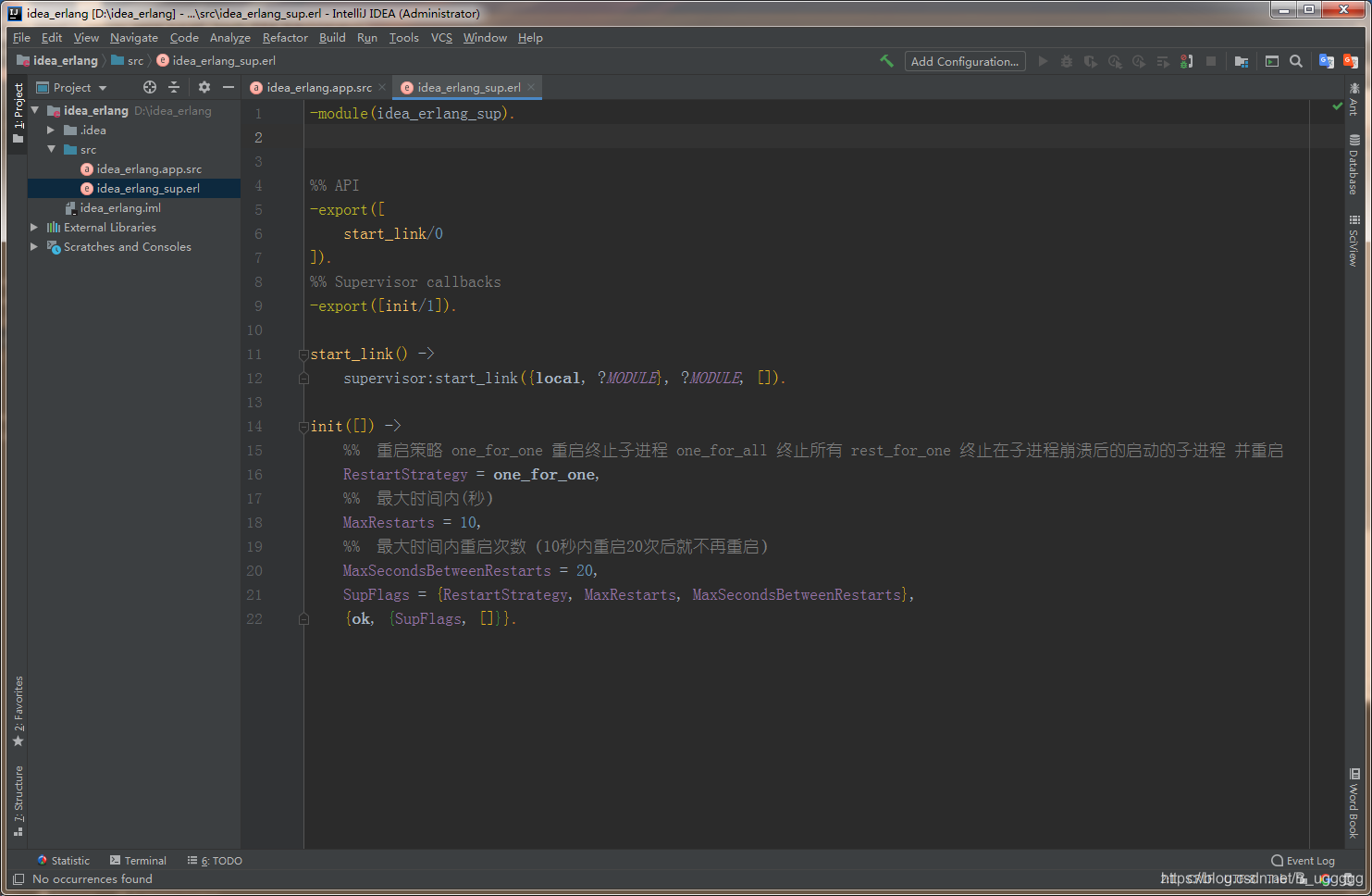
Task: Click the inspection green checkmark indicator
Action: pos(1337,106)
